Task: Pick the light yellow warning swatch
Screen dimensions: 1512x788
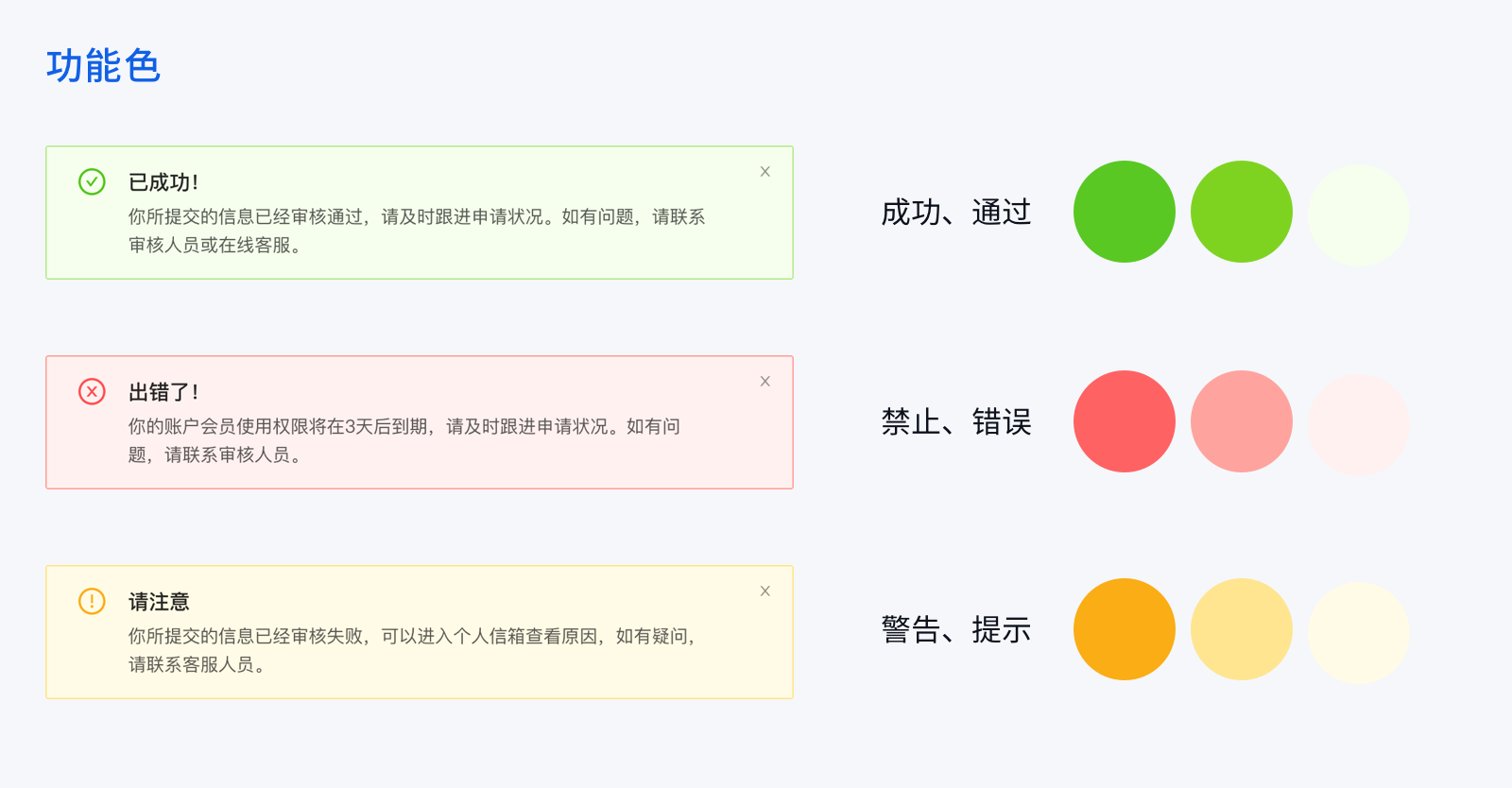Action: pos(1242,629)
